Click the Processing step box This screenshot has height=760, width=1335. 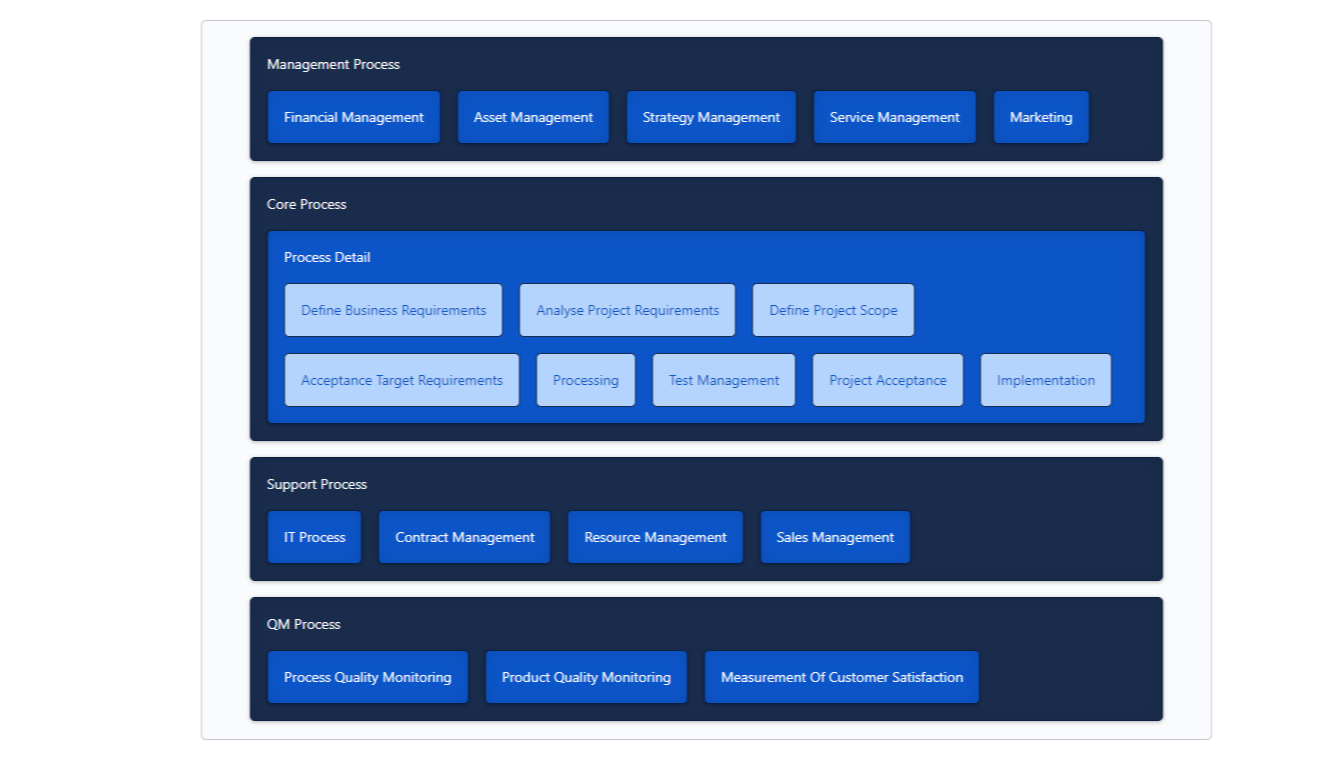[586, 380]
